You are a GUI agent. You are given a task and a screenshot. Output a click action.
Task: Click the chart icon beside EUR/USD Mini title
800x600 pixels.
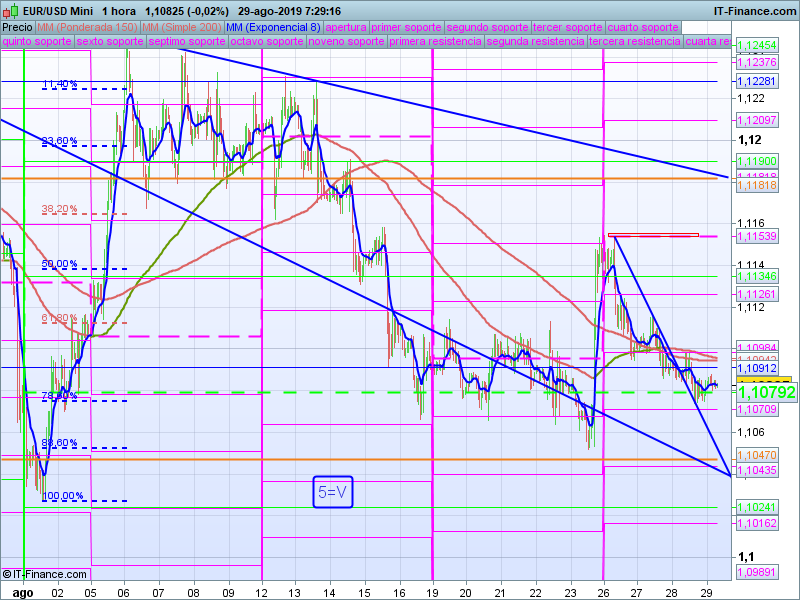point(10,9)
